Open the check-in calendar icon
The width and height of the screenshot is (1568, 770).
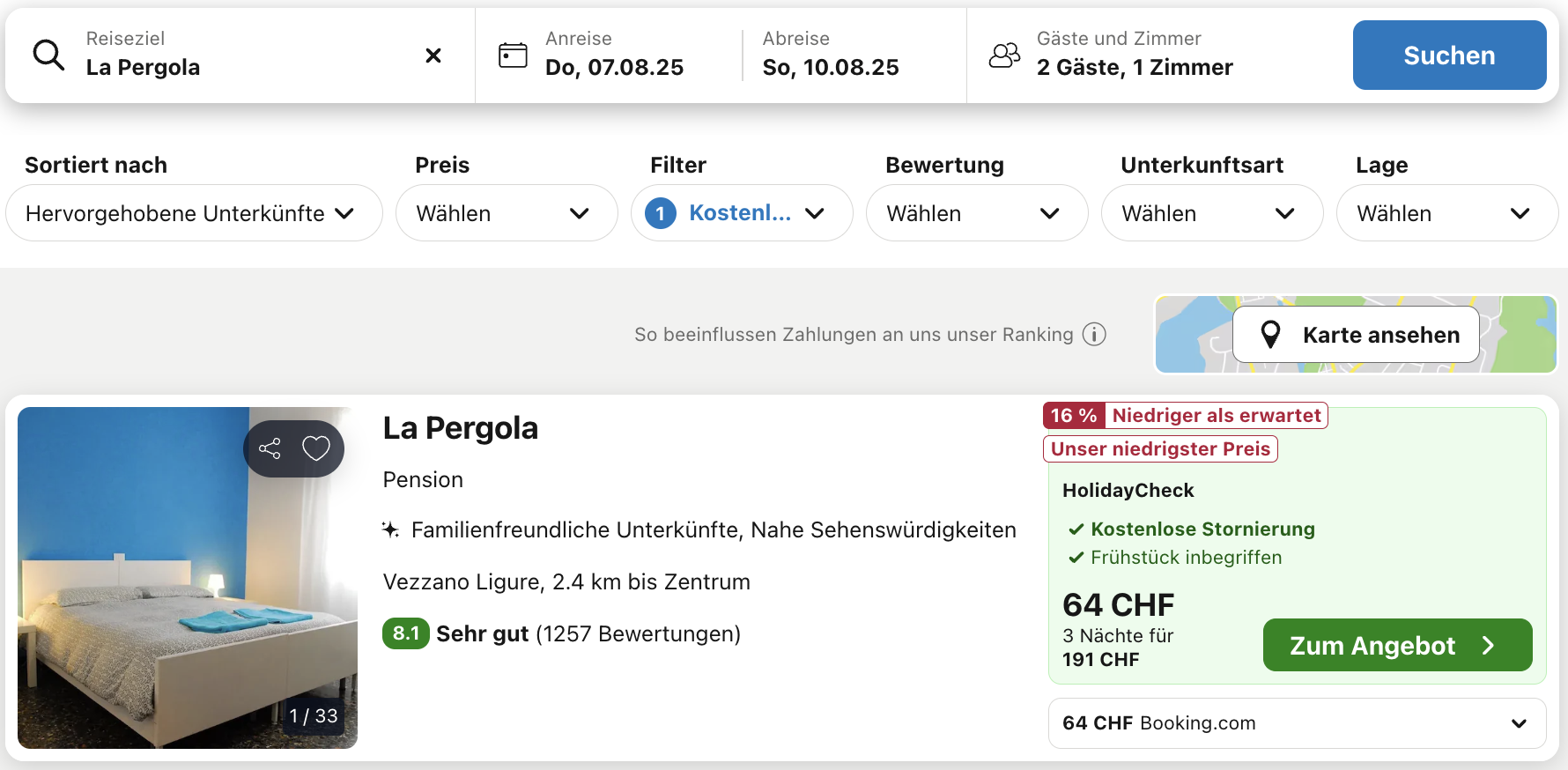513,56
